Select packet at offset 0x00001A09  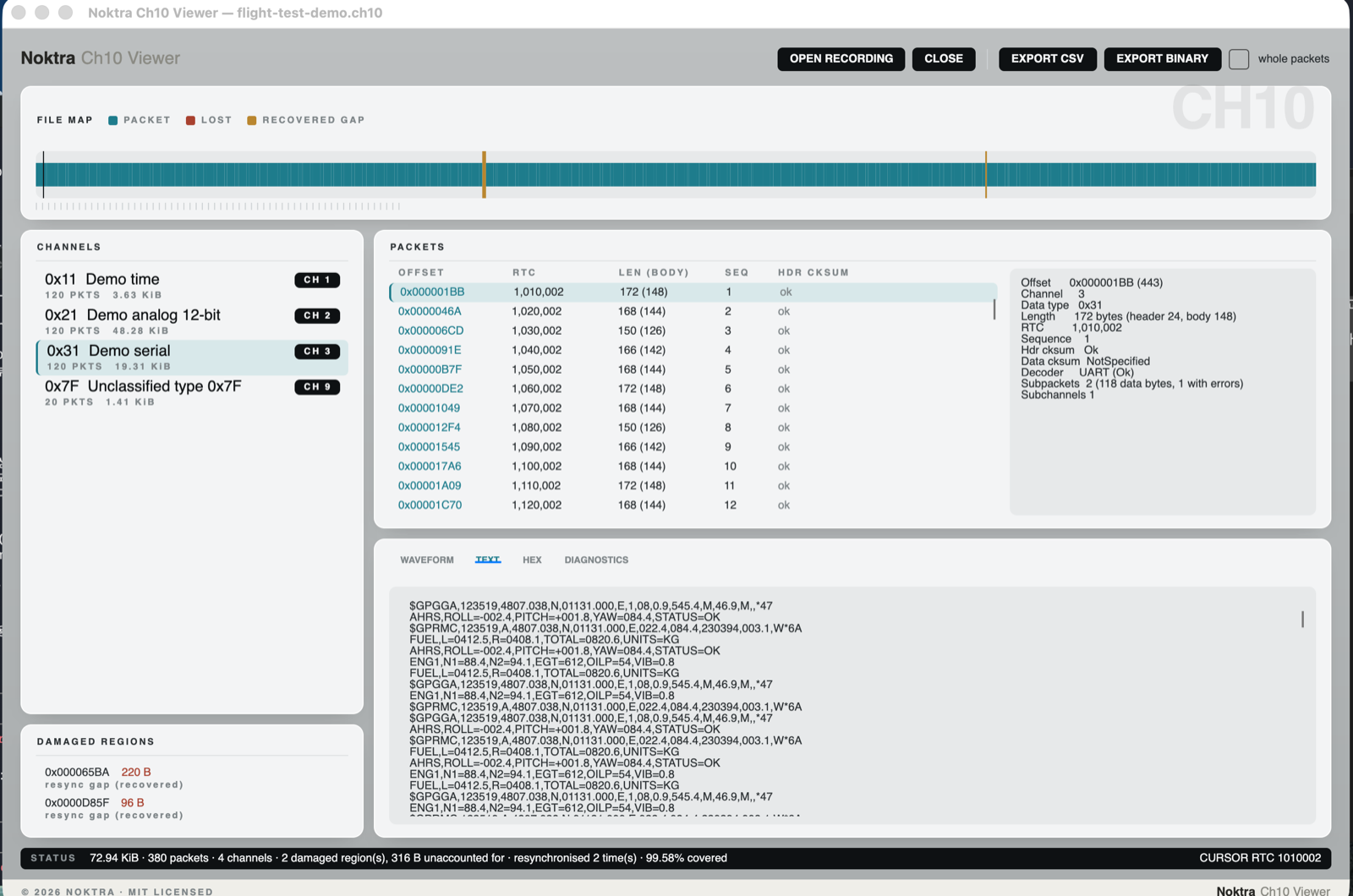point(693,486)
